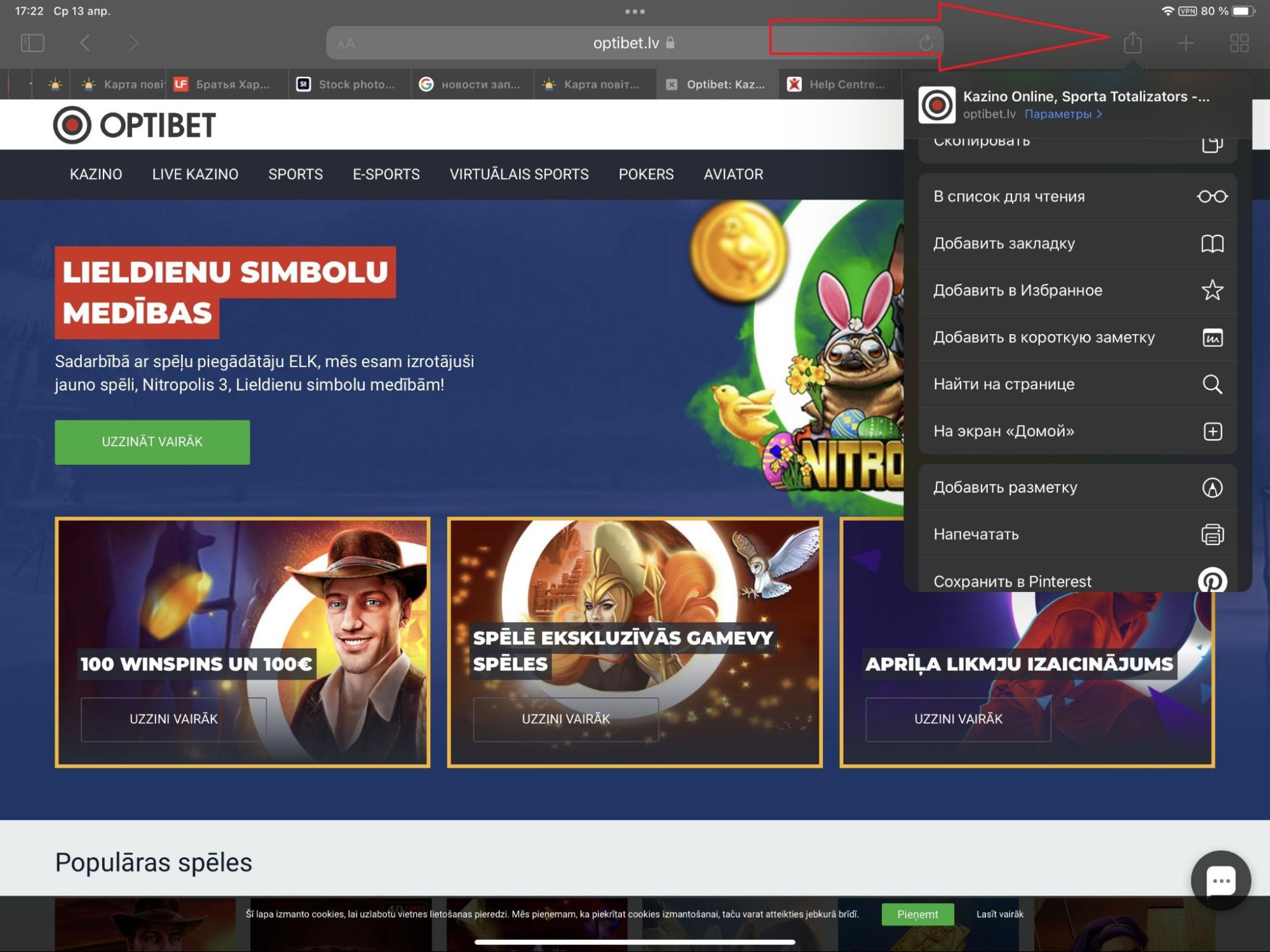Screen dimensions: 1270x952
Task: Click the optibet.lv address bar
Action: click(x=634, y=43)
